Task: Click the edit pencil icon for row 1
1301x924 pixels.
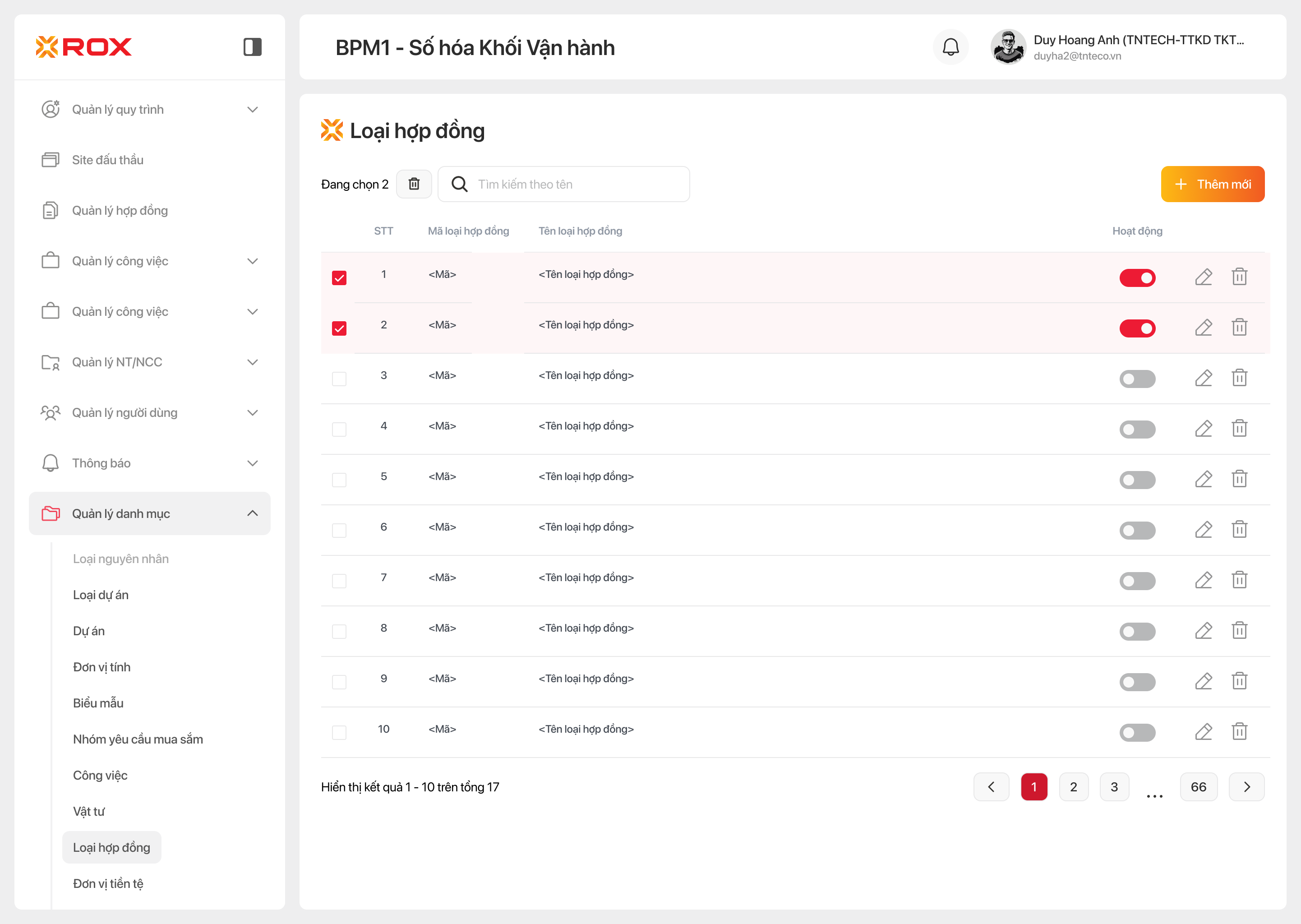Action: [1203, 277]
